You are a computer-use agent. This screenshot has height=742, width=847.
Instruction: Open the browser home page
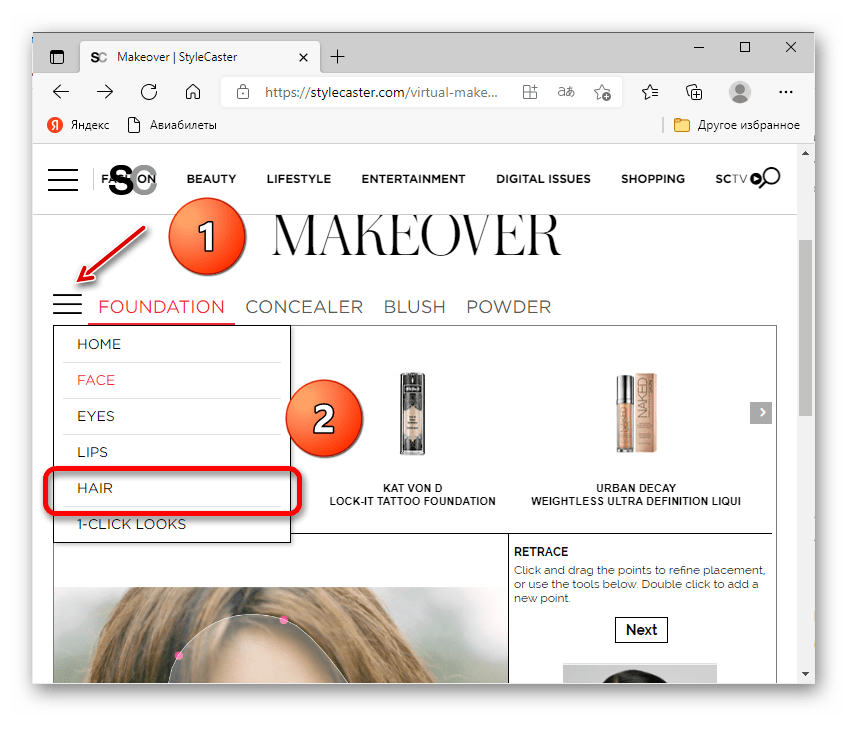coord(193,92)
